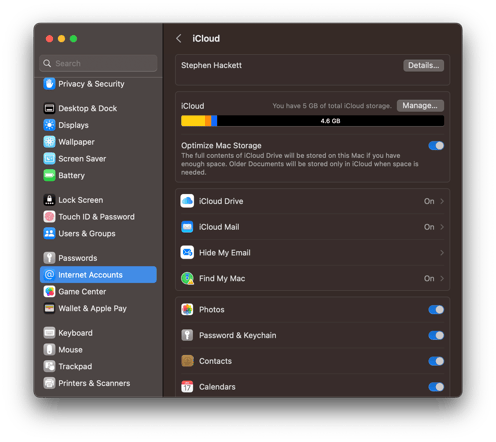This screenshot has width=496, height=442.
Task: Click the Displays sun icon
Action: [49, 125]
